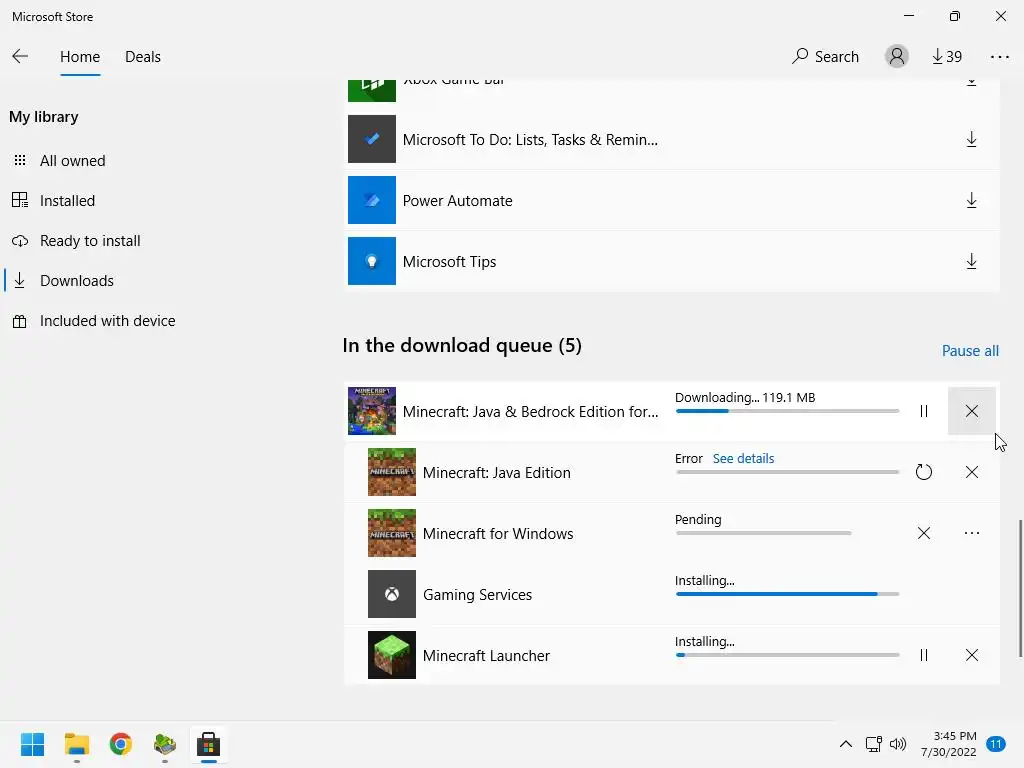The image size is (1024, 768).
Task: Click Microsoft To Do: Lists, Tasks title
Action: (530, 140)
